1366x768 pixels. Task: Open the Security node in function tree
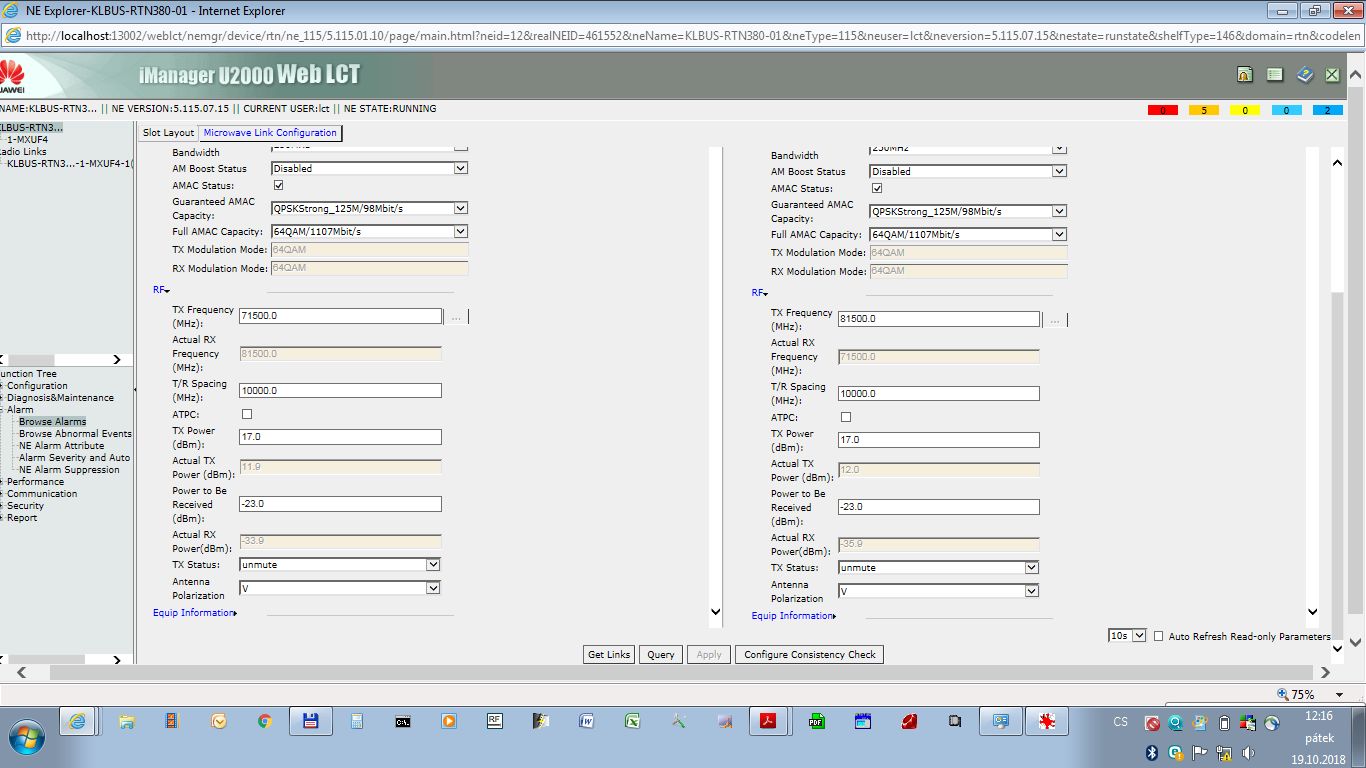(25, 506)
